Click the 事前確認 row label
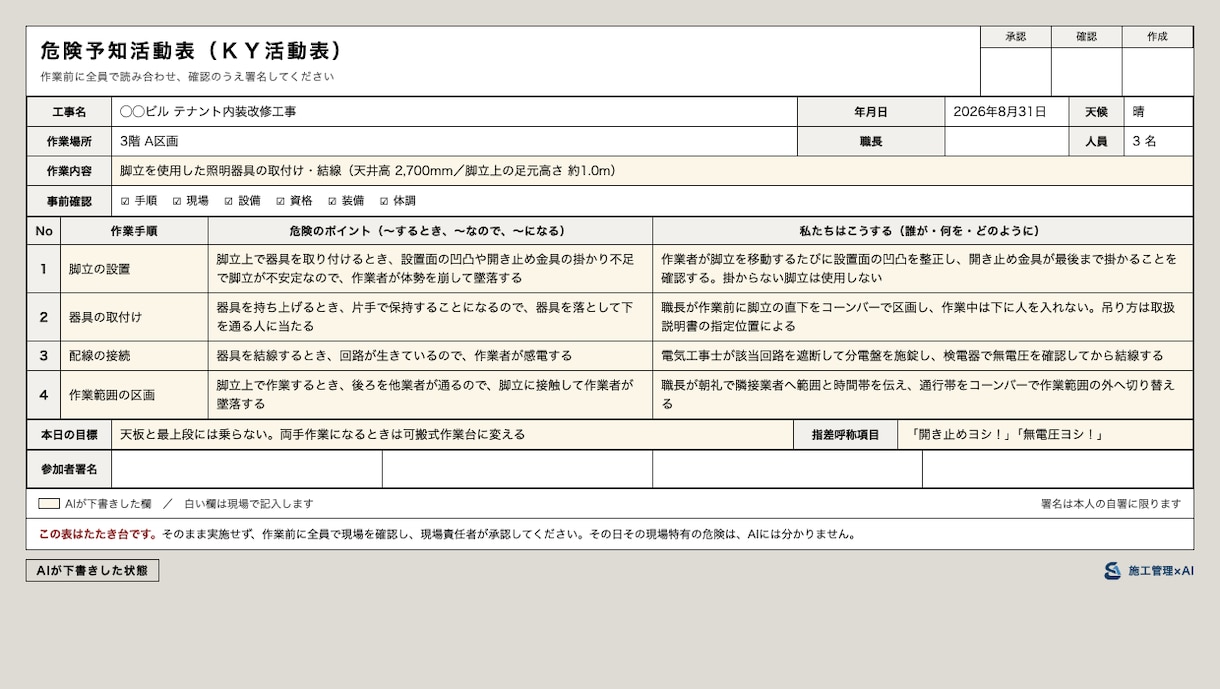 pos(69,201)
